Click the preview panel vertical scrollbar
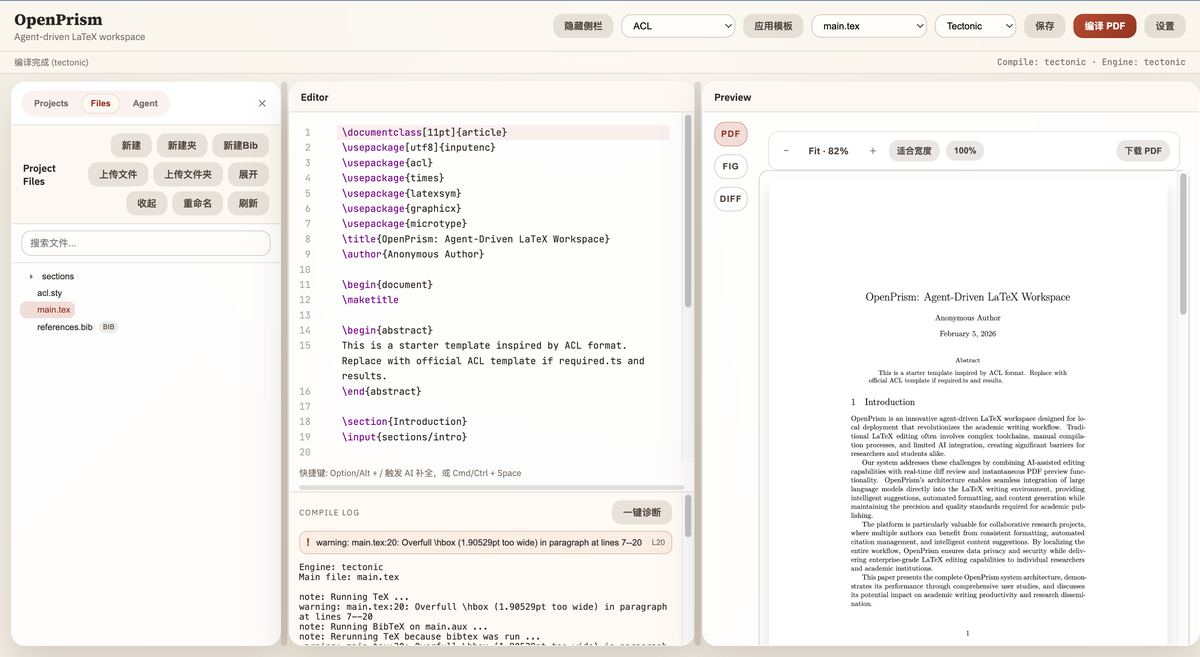This screenshot has height=657, width=1200. pos(1184,245)
